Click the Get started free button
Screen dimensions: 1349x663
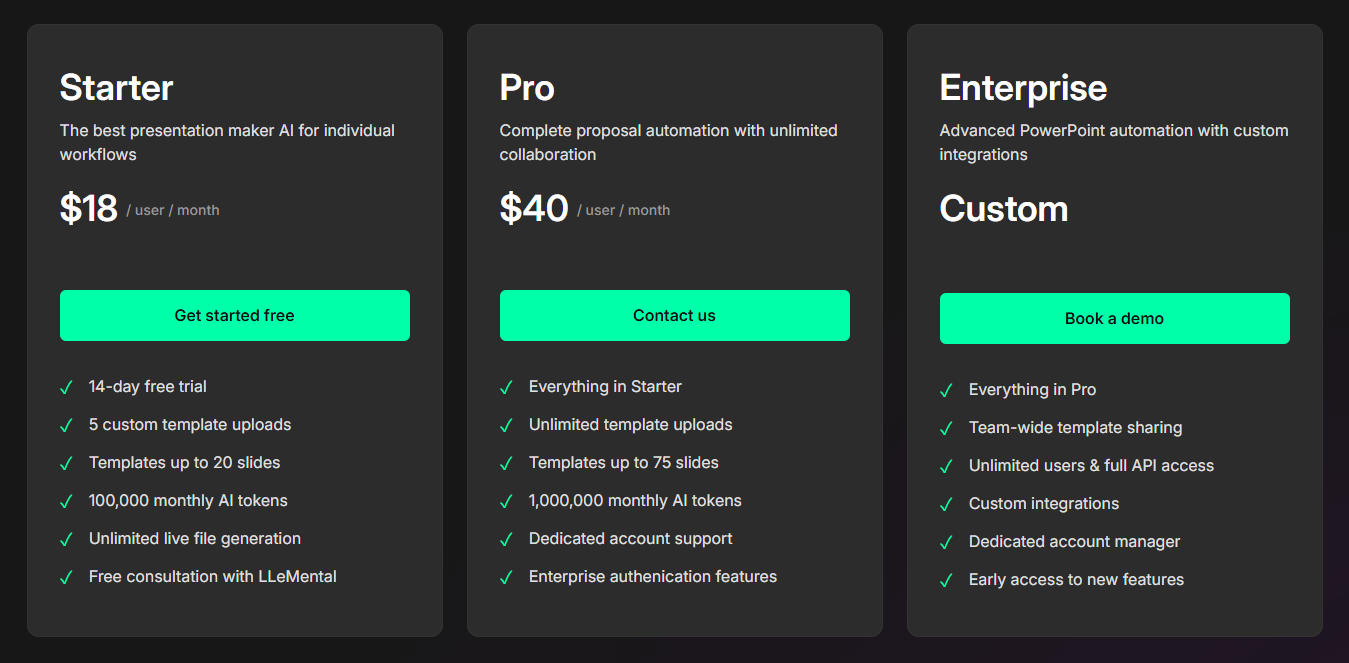click(x=234, y=315)
